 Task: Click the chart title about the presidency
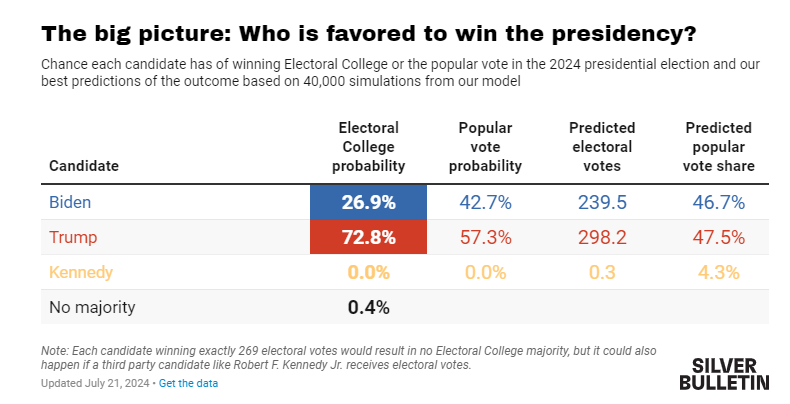click(x=369, y=34)
